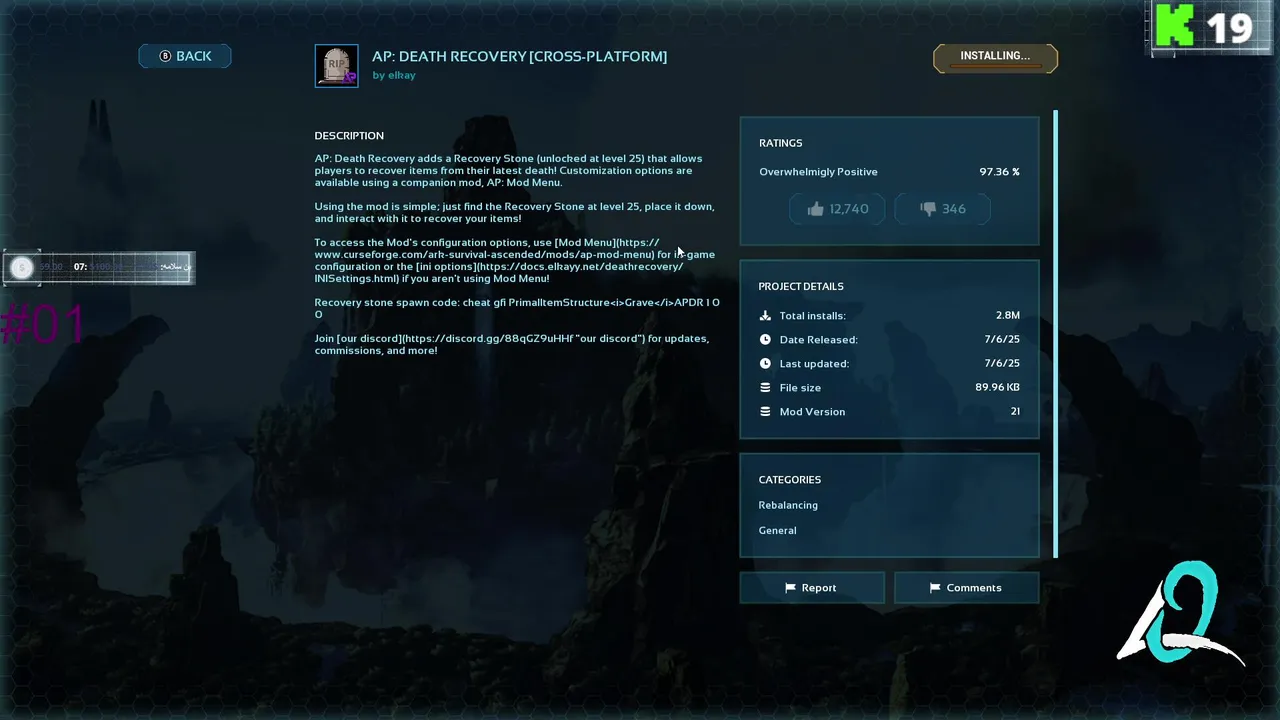Report the mod using Report button
1280x720 pixels.
(x=812, y=588)
